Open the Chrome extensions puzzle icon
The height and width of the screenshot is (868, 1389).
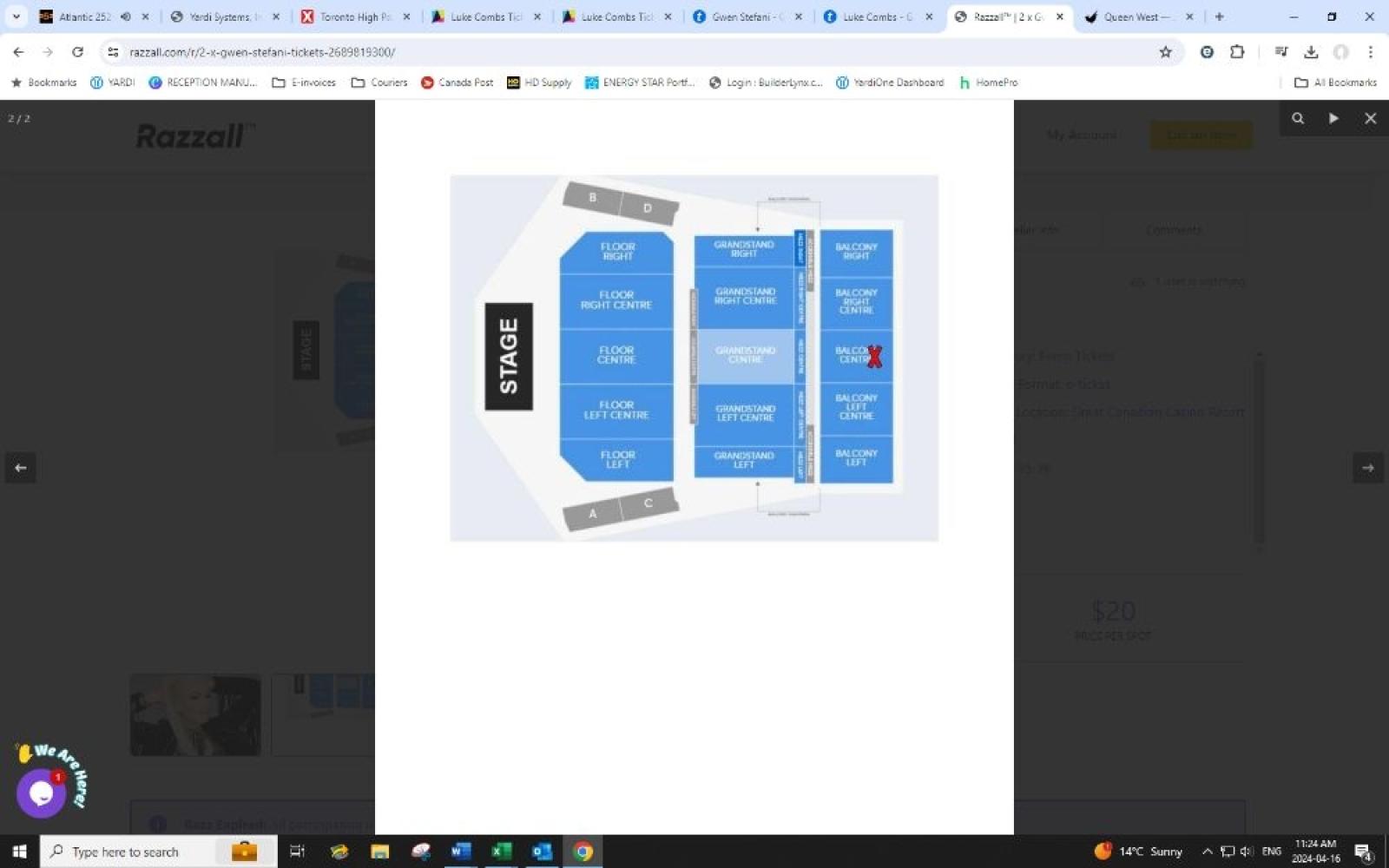[1237, 52]
